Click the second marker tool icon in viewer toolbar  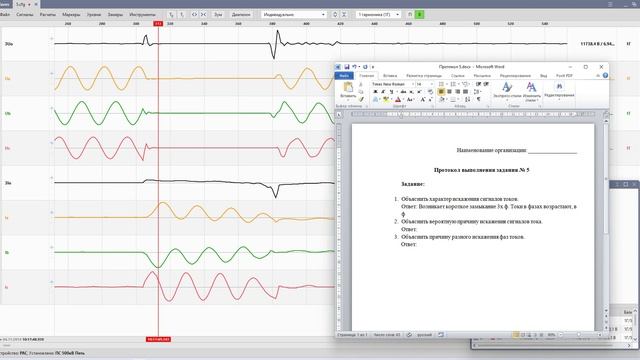pos(182,15)
